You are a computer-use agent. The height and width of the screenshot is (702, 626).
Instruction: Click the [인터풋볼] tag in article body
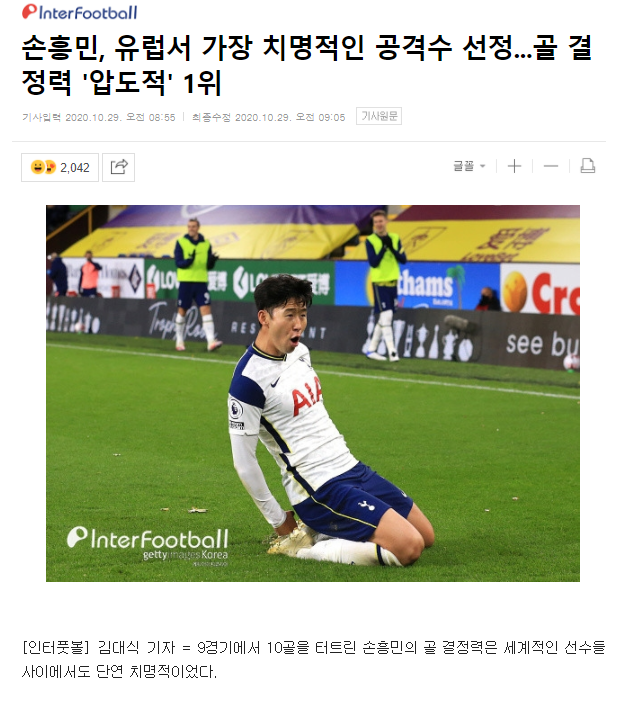click(56, 647)
